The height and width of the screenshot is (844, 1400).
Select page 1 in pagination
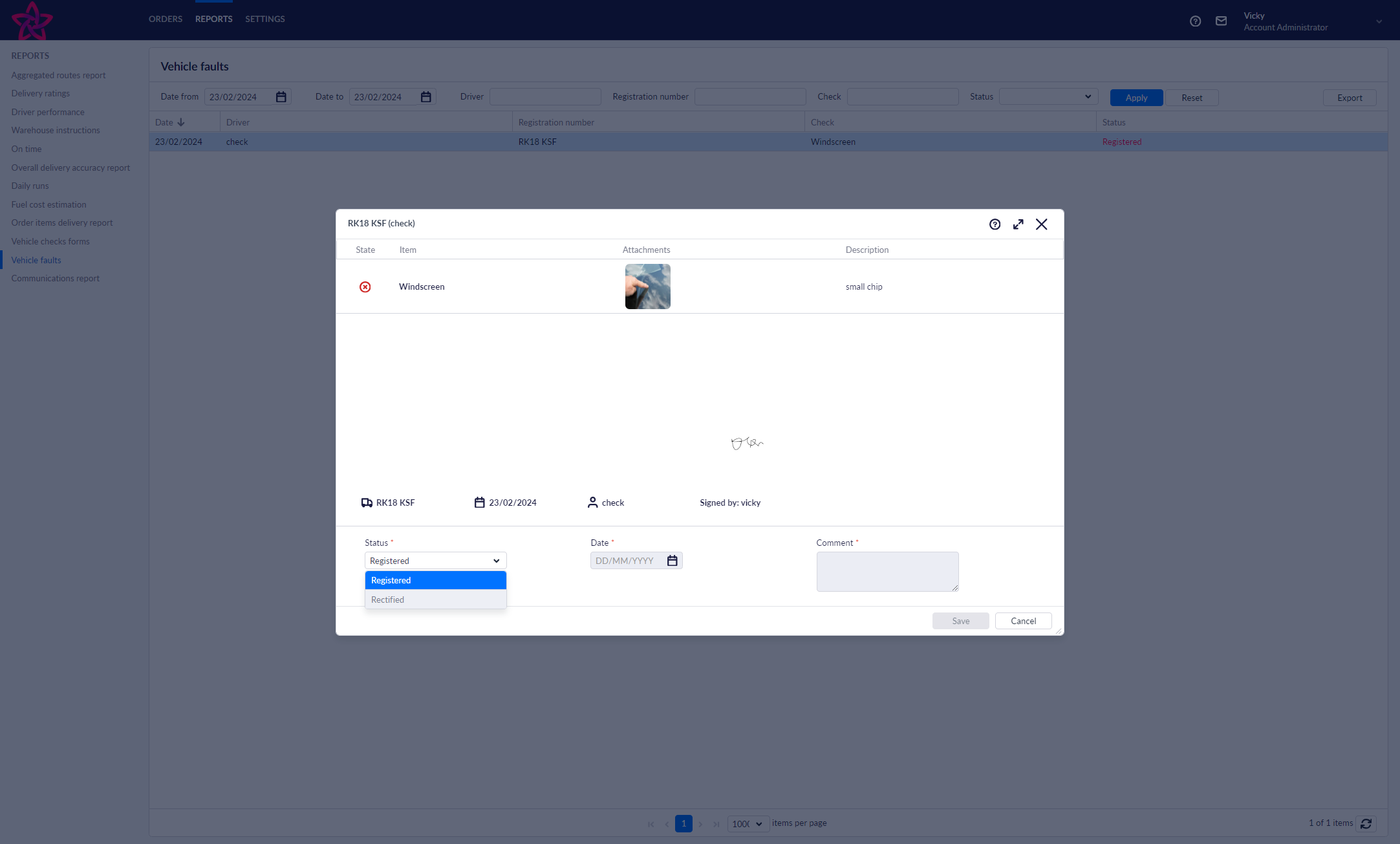[x=684, y=824]
